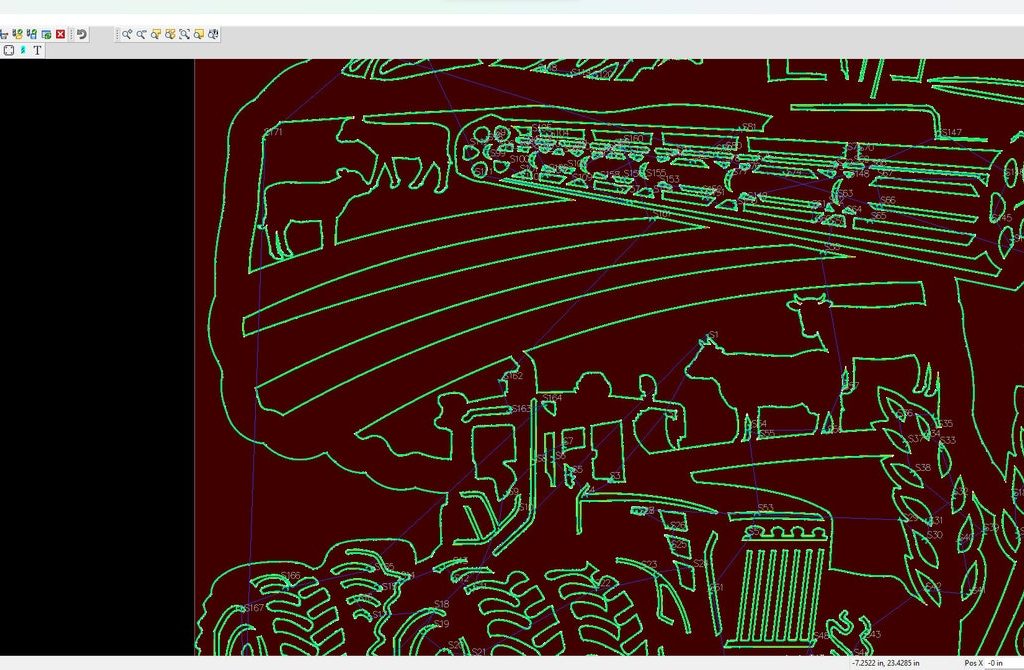Click the S1 label above the cow
This screenshot has height=670, width=1024.
712,335
